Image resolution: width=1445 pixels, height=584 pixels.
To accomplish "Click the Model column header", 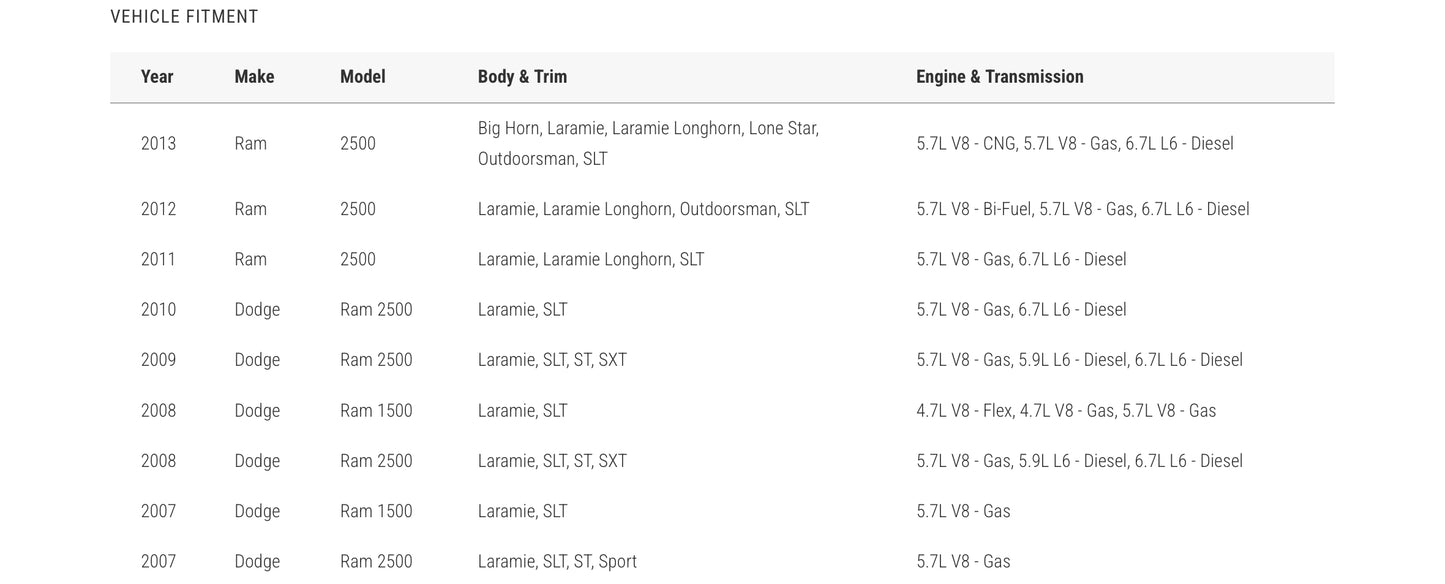I will pyautogui.click(x=362, y=77).
